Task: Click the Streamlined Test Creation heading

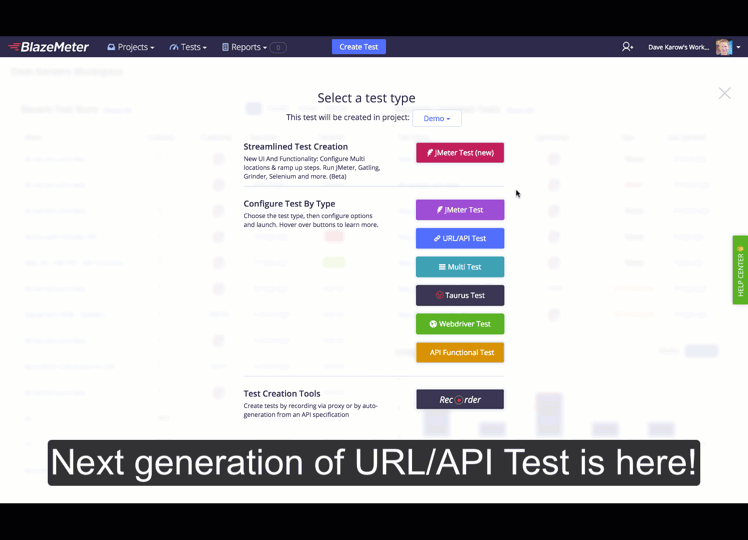Action: 296,146
